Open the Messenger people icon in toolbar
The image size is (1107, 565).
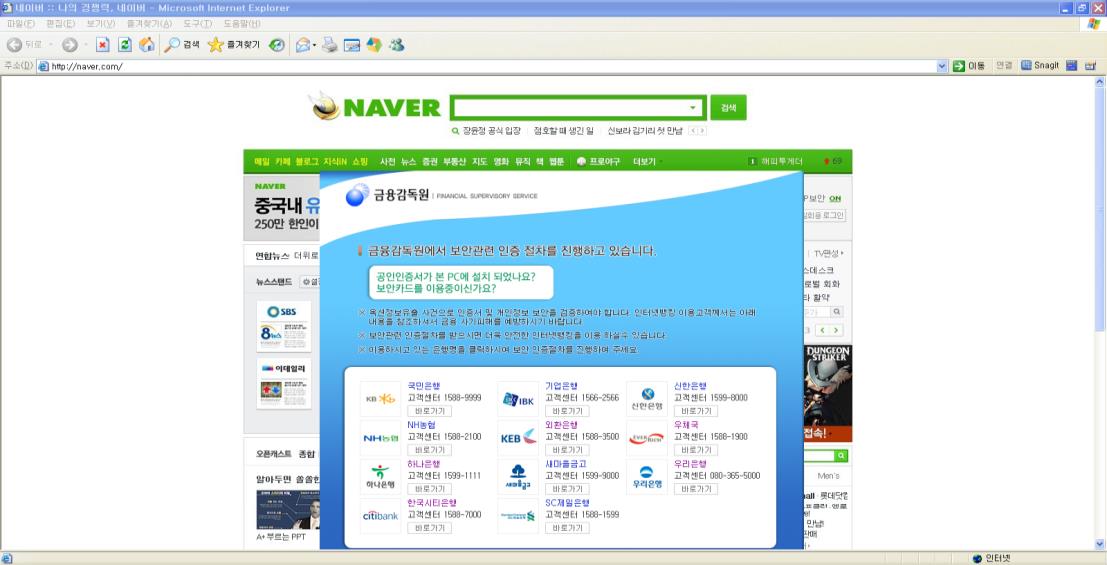click(x=397, y=44)
